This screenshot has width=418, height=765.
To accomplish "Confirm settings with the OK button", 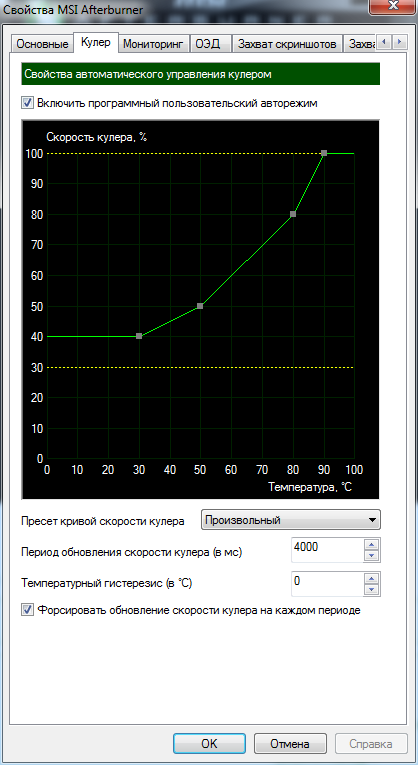I will click(x=209, y=744).
